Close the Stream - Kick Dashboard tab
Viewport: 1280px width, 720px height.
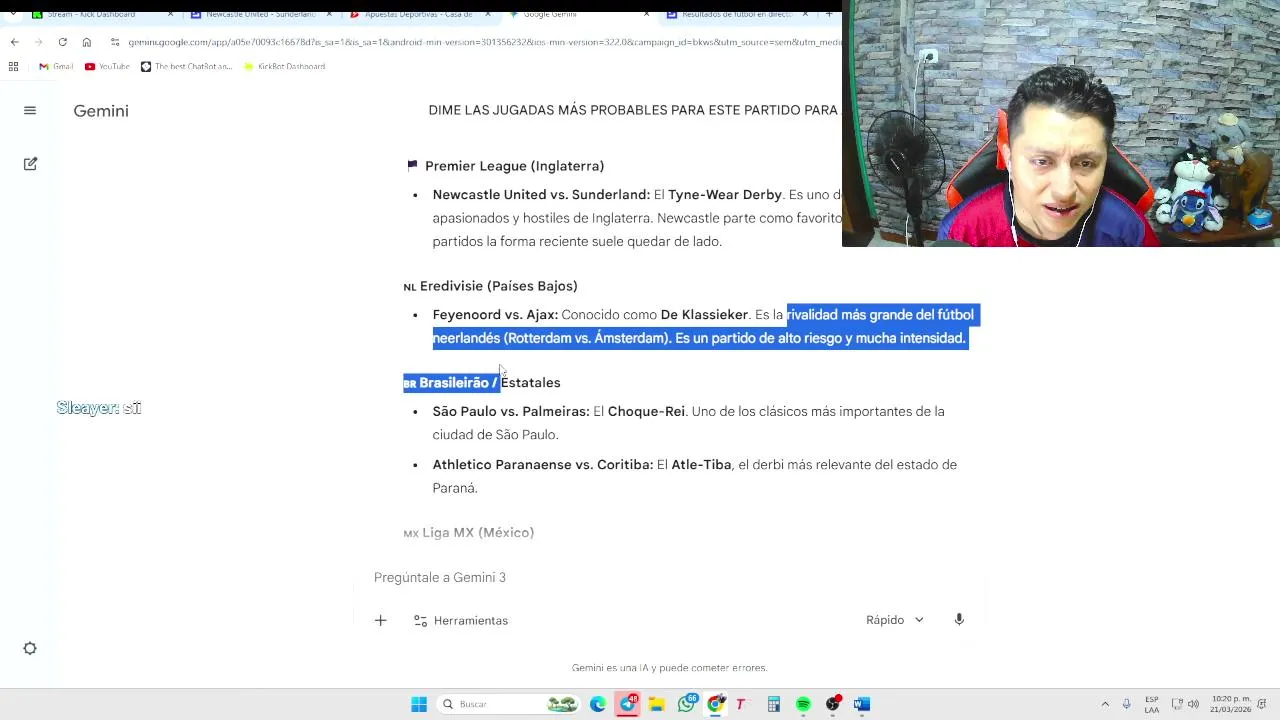click(x=170, y=14)
